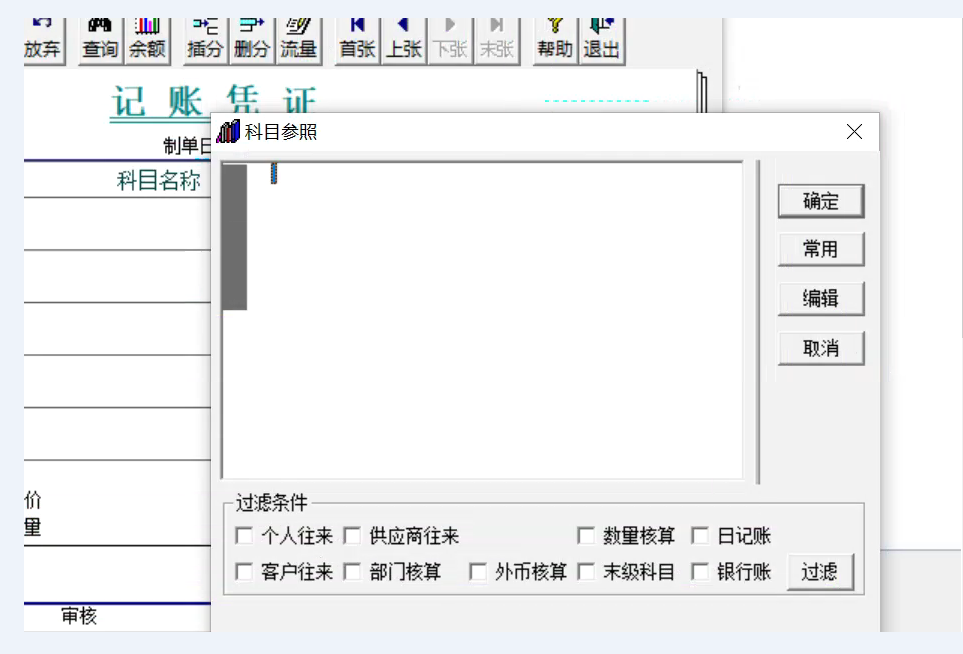Open 流量 (cash flow) toolbar icon
Screen dimensions: 963x654
[298, 41]
